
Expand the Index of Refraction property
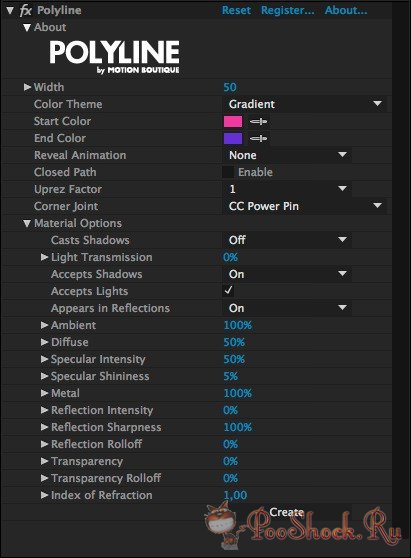click(44, 495)
